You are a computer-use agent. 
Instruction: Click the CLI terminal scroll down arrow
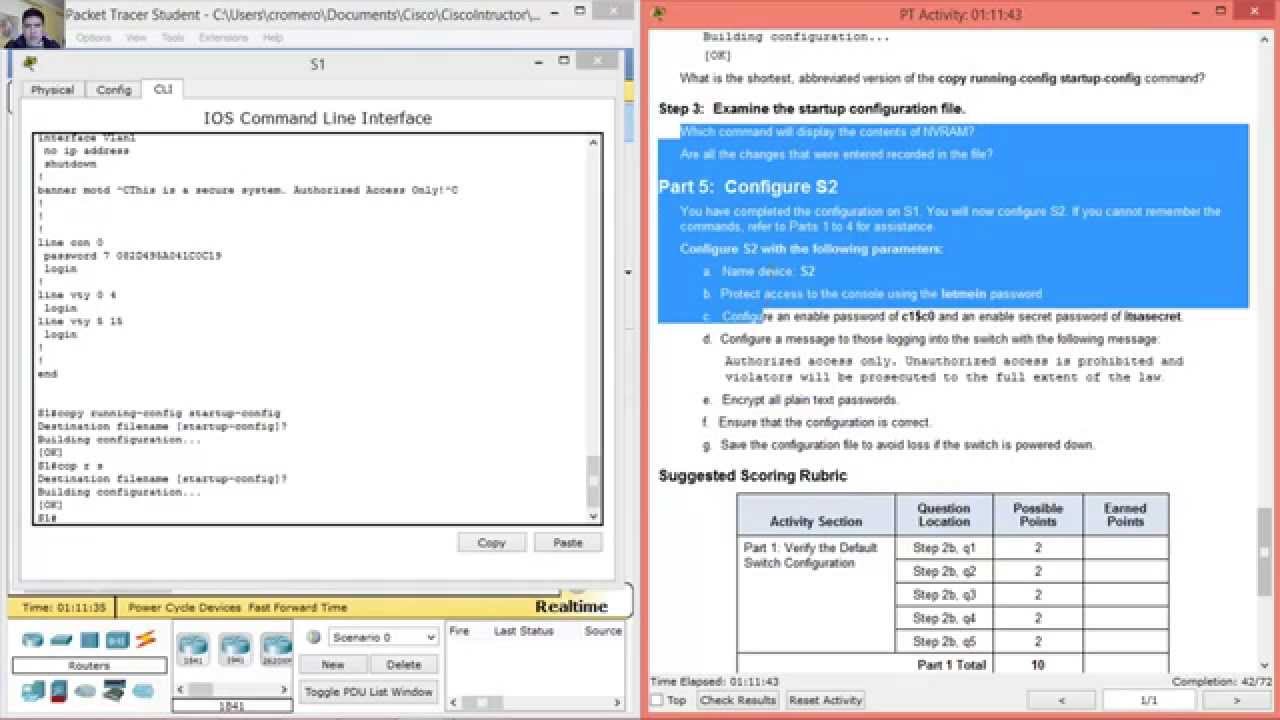(594, 516)
